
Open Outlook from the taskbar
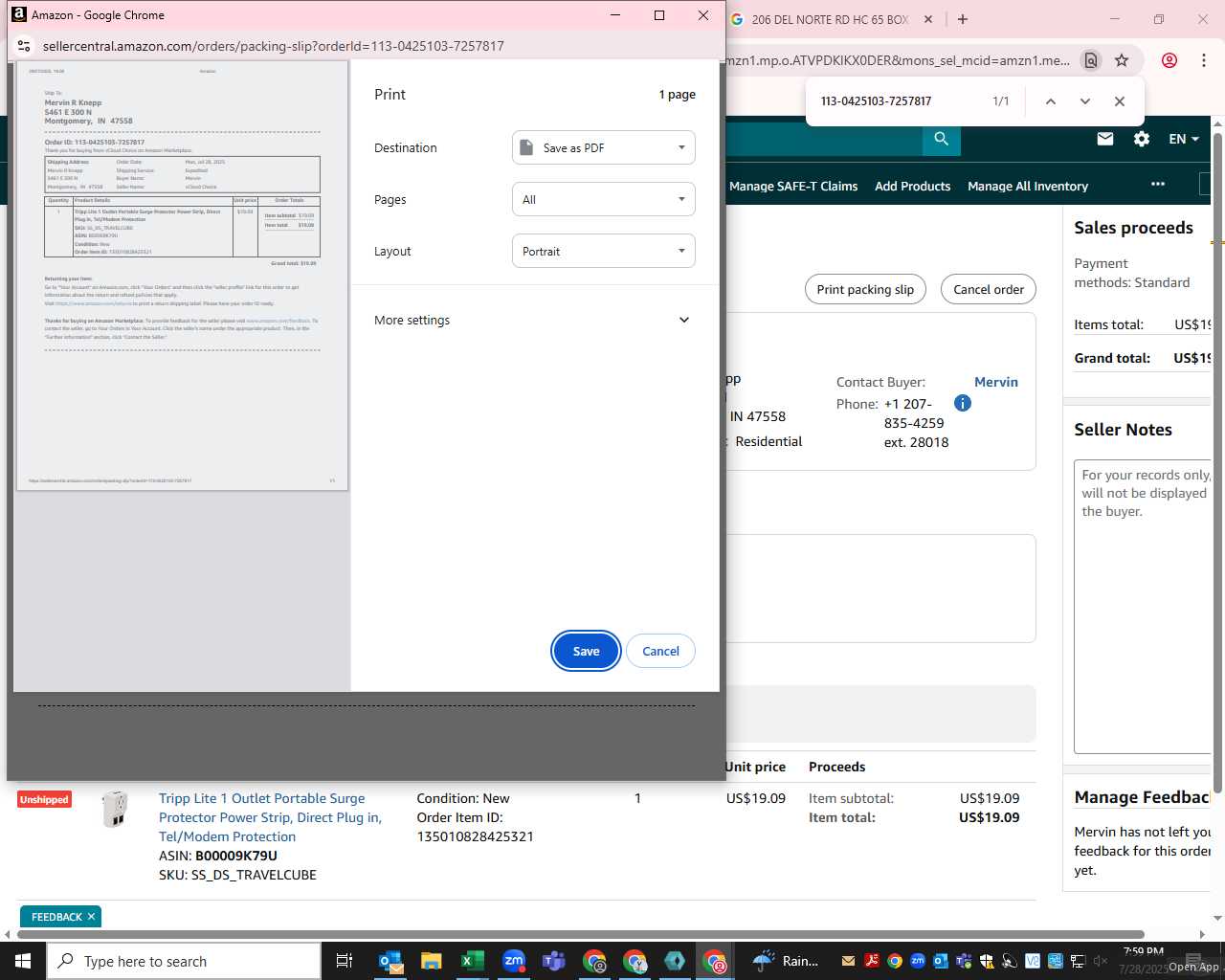[x=390, y=961]
